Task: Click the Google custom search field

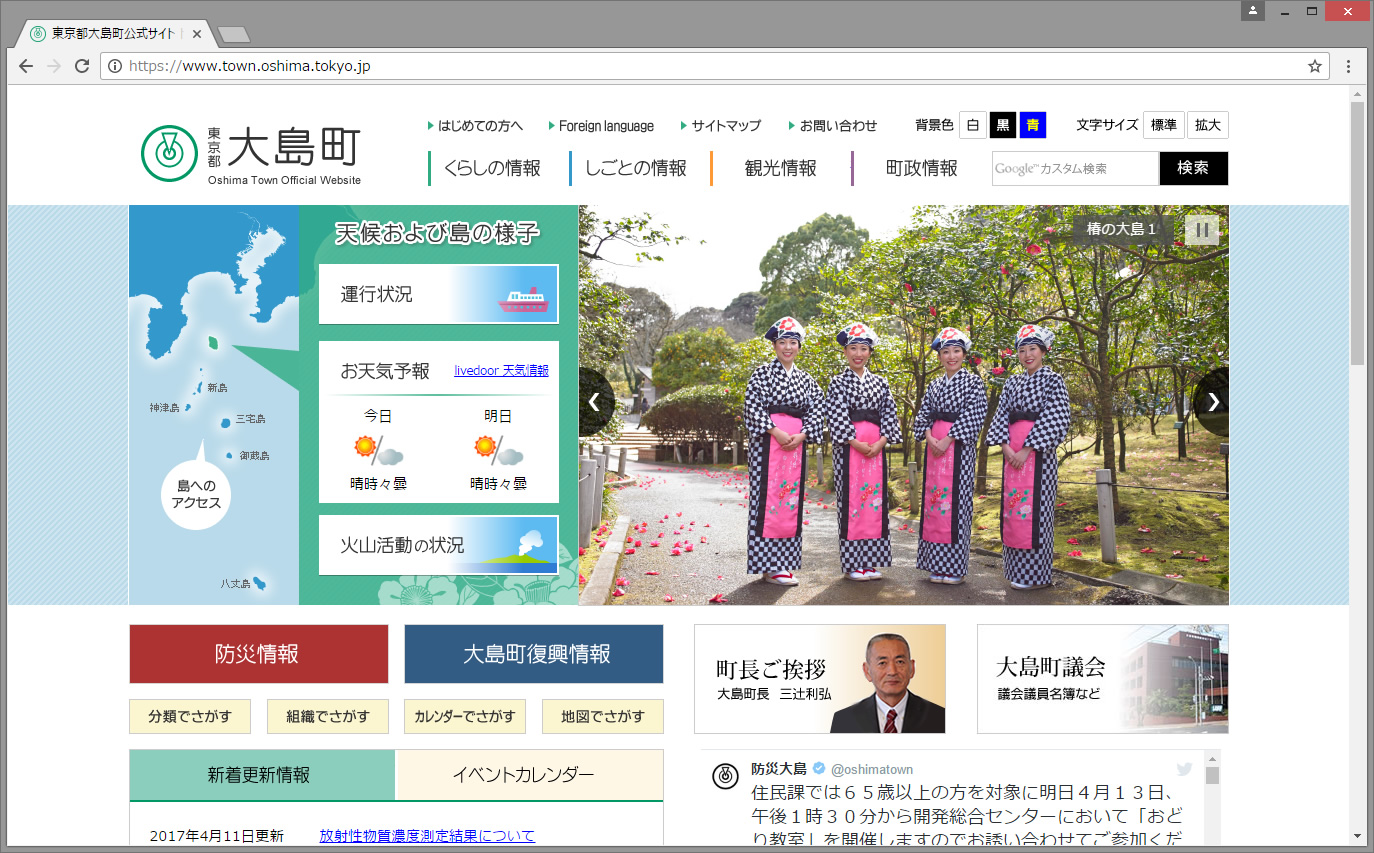Action: tap(1075, 168)
